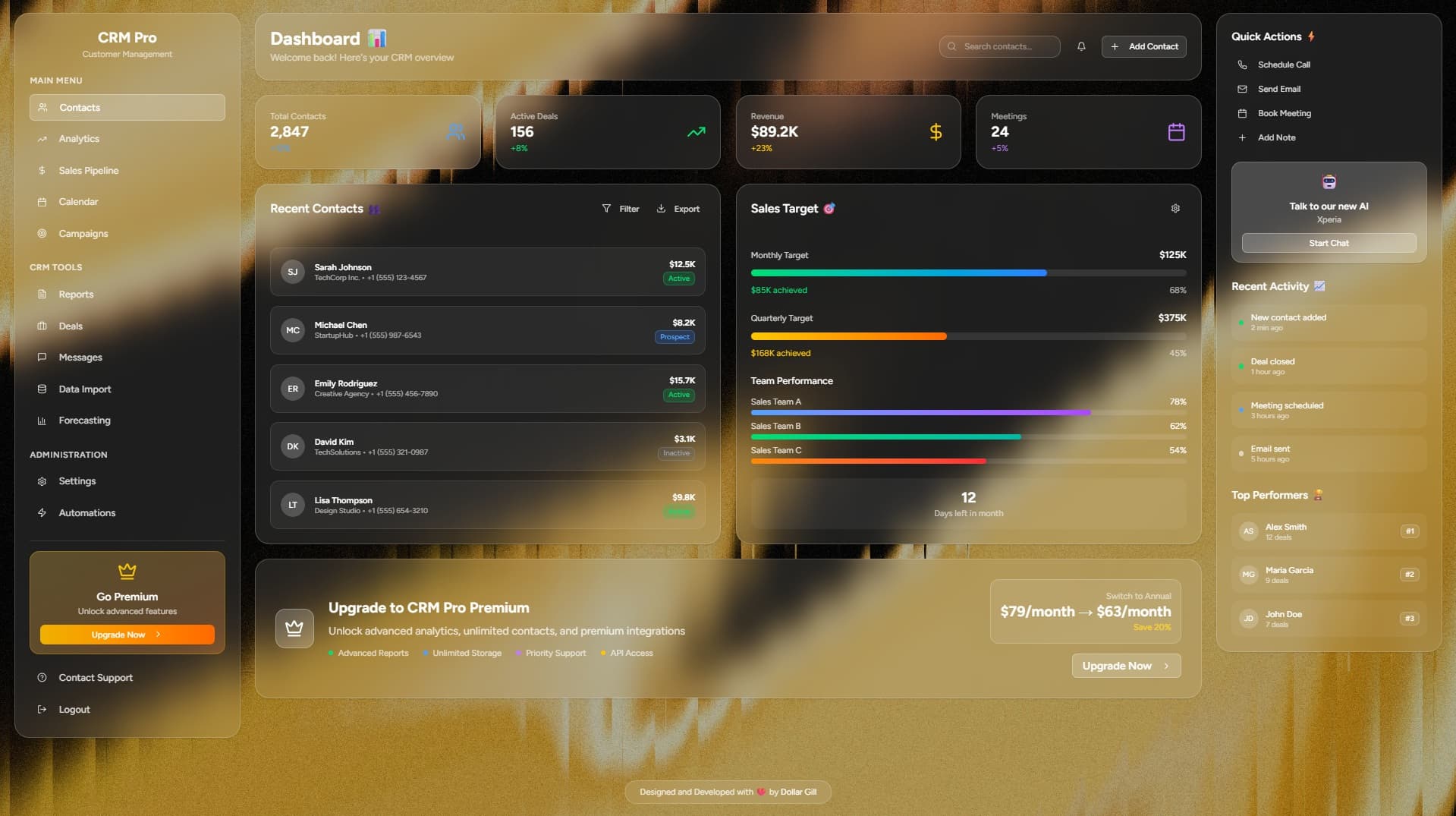Open the Filter options for Recent Contacts
The width and height of the screenshot is (1456, 816).
click(620, 208)
